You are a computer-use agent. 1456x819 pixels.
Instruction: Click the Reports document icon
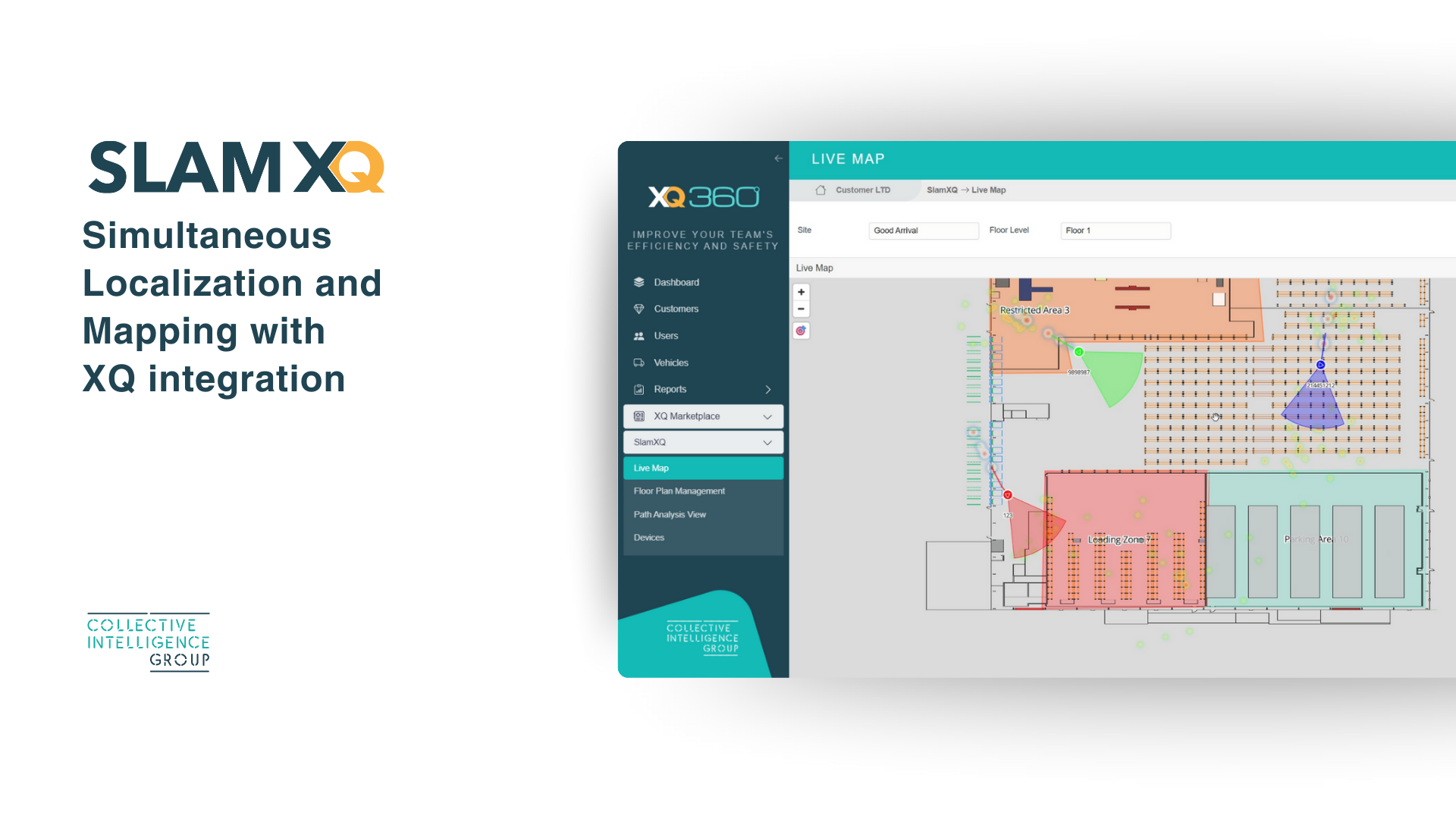[639, 390]
